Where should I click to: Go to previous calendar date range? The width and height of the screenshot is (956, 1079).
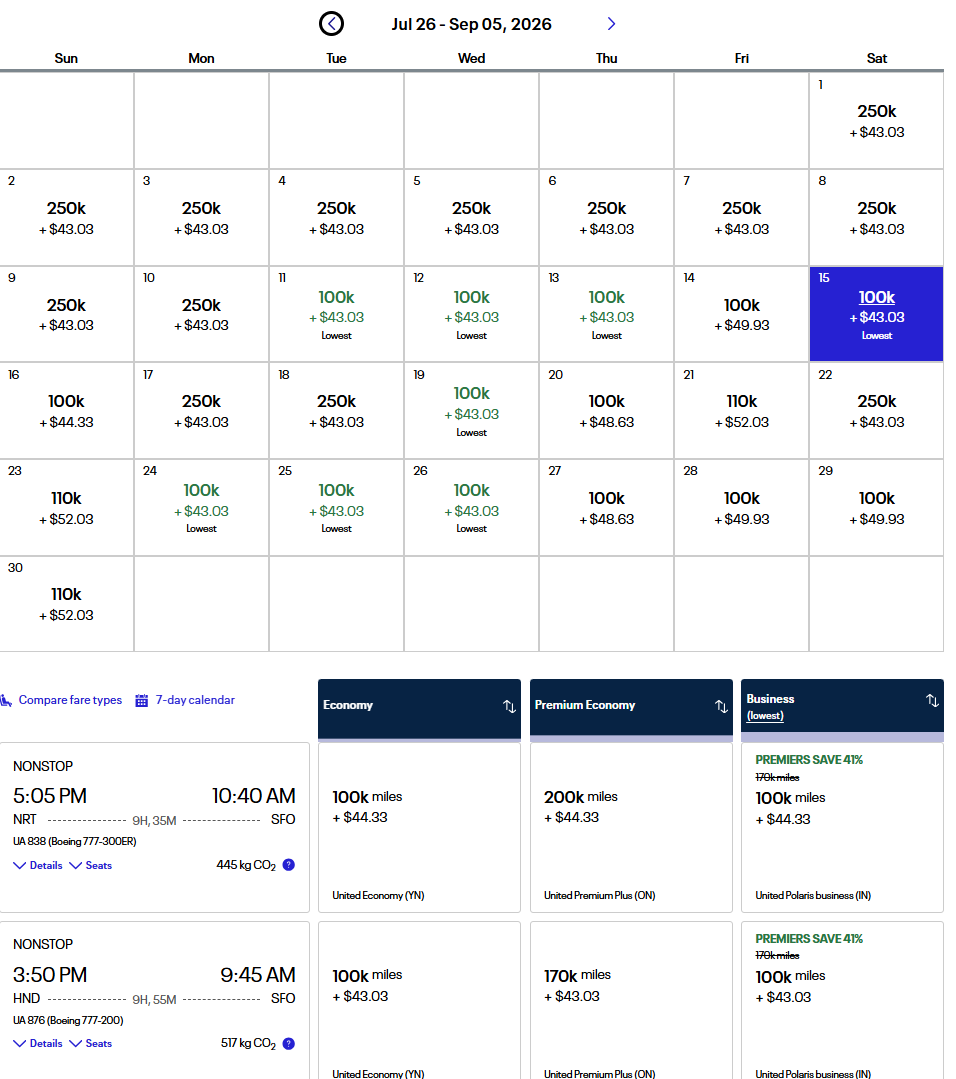tap(331, 24)
